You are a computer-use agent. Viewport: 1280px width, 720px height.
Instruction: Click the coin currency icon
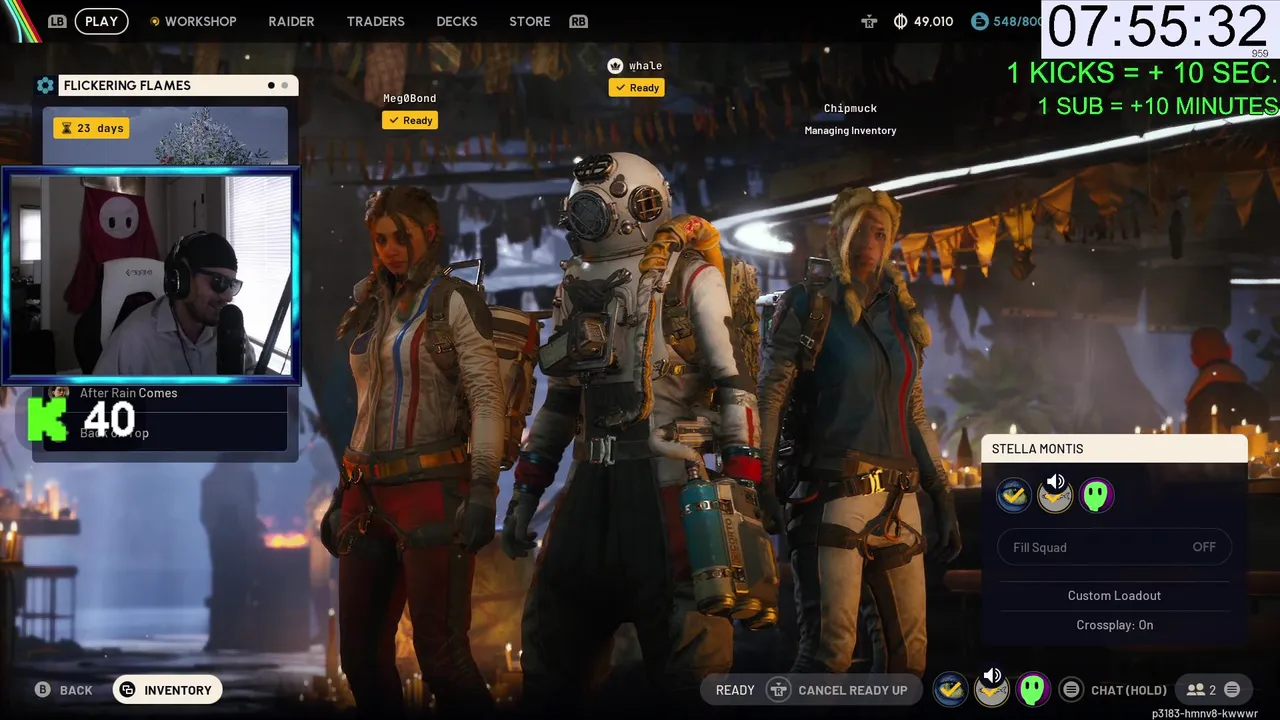pyautogui.click(x=900, y=21)
